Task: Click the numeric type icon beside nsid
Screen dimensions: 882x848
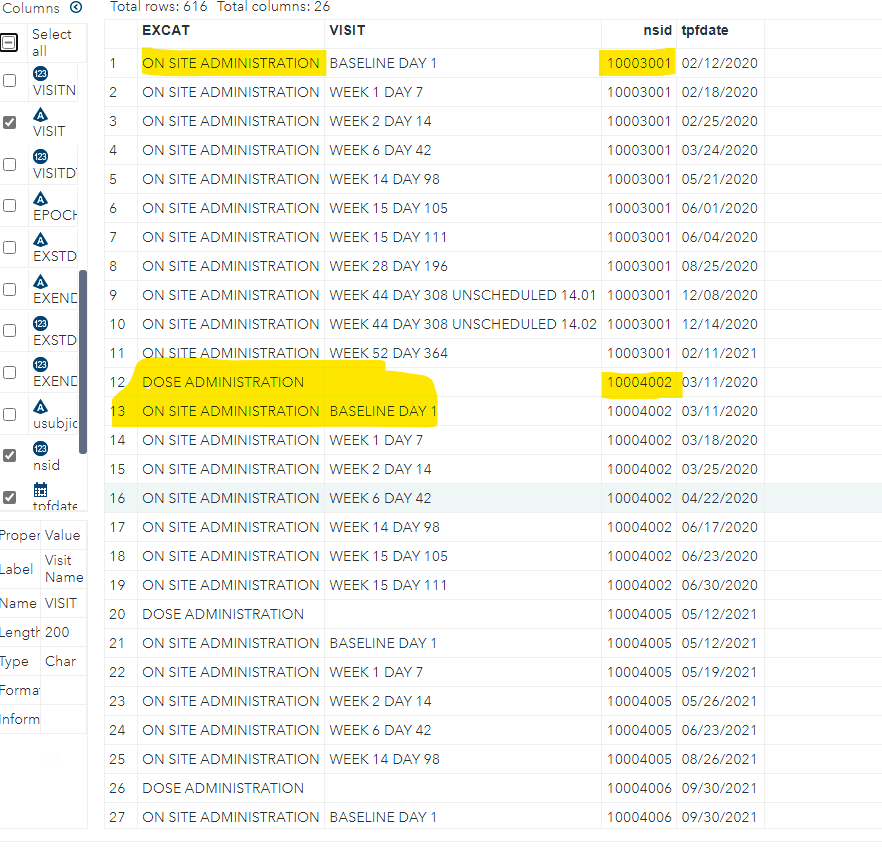Action: pyautogui.click(x=39, y=448)
